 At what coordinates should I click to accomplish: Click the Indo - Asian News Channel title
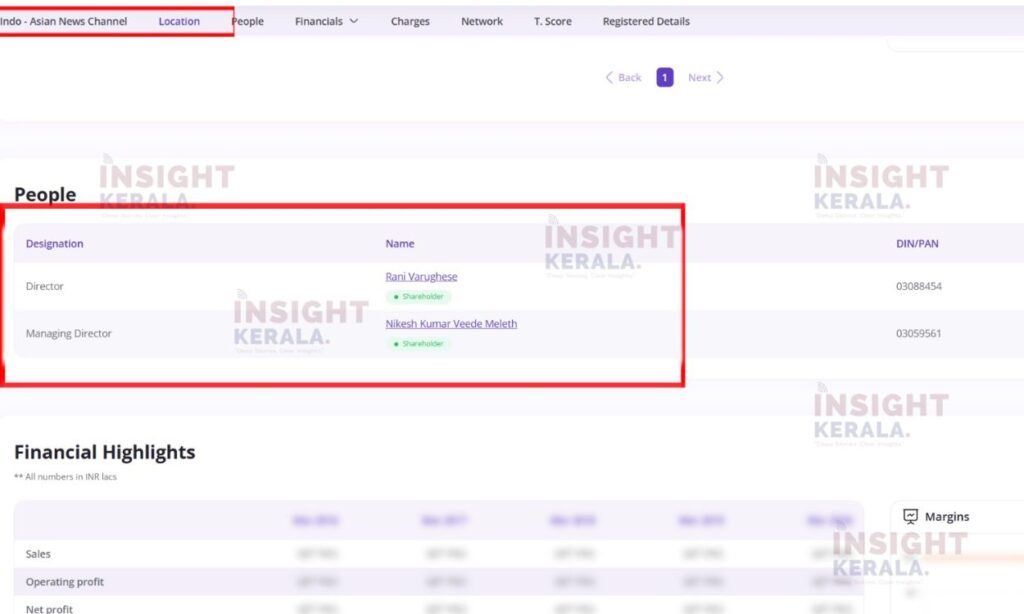click(64, 21)
